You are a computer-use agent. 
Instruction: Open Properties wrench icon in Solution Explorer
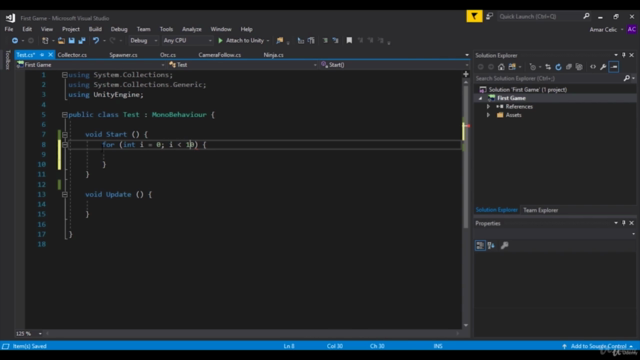click(x=603, y=67)
